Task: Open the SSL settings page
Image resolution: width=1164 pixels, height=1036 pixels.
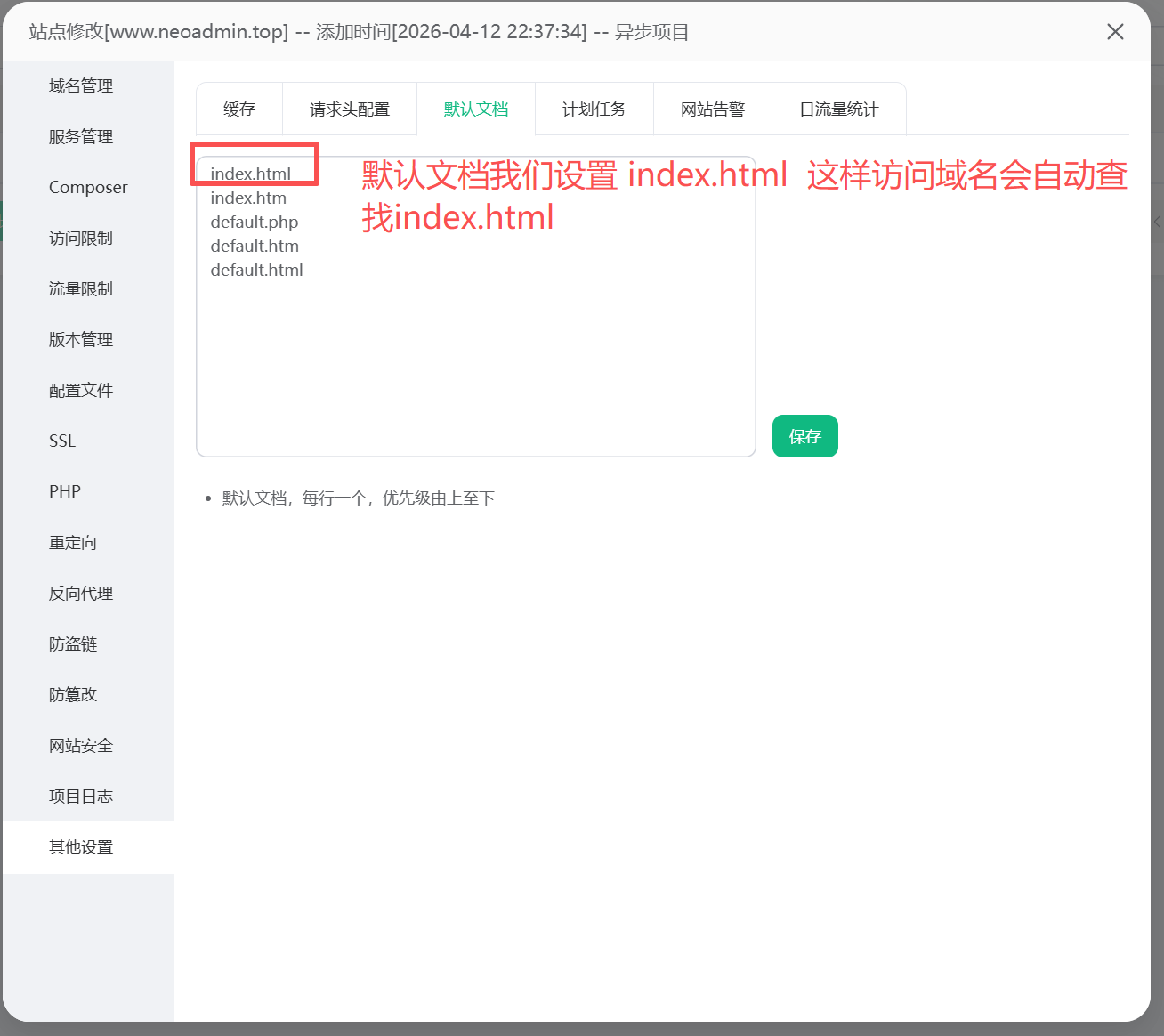Action: (x=62, y=441)
